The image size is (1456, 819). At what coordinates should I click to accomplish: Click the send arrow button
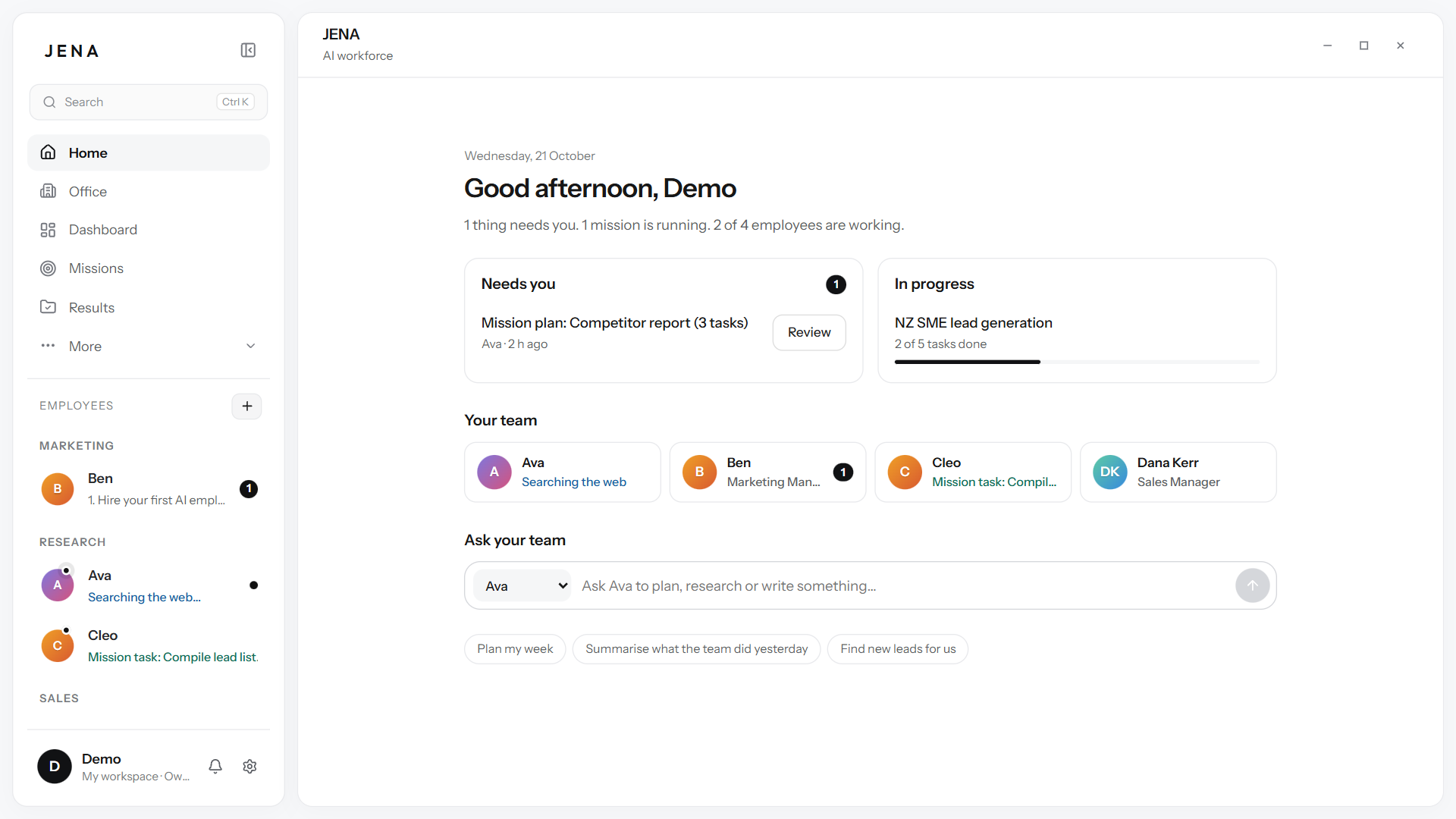(1252, 585)
